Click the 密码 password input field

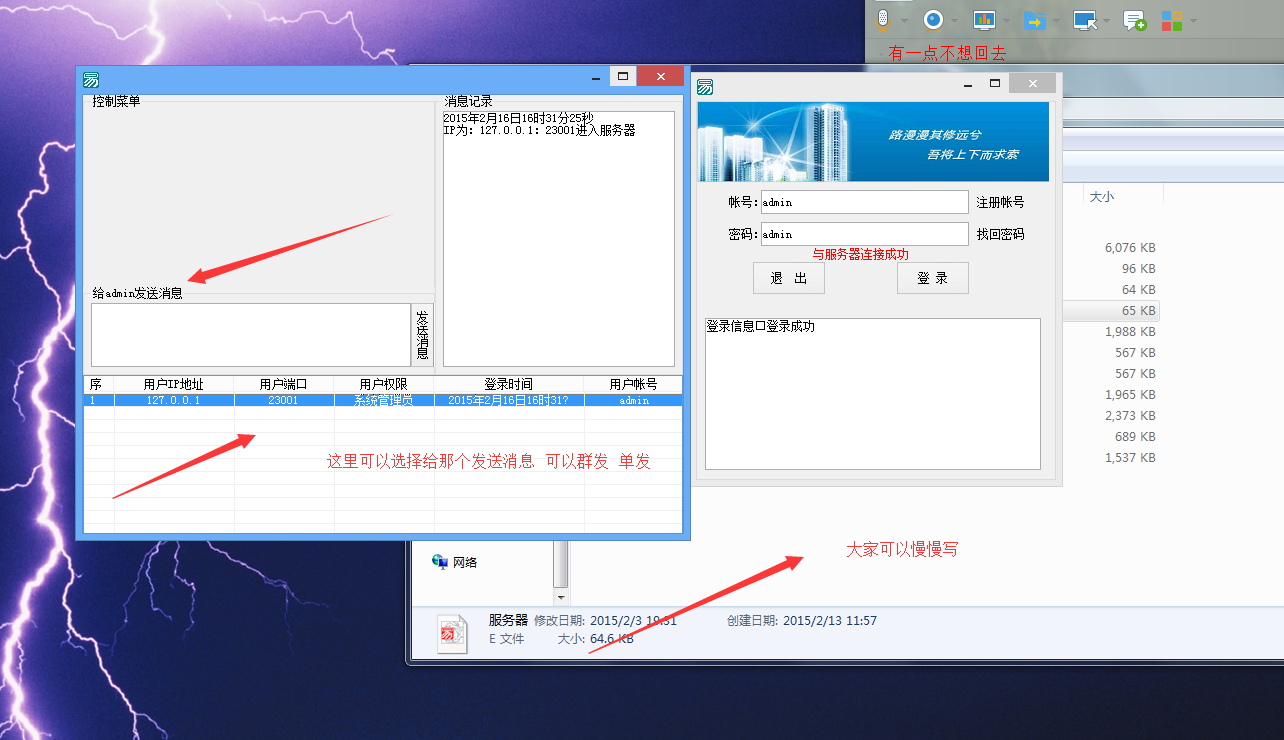[x=864, y=234]
